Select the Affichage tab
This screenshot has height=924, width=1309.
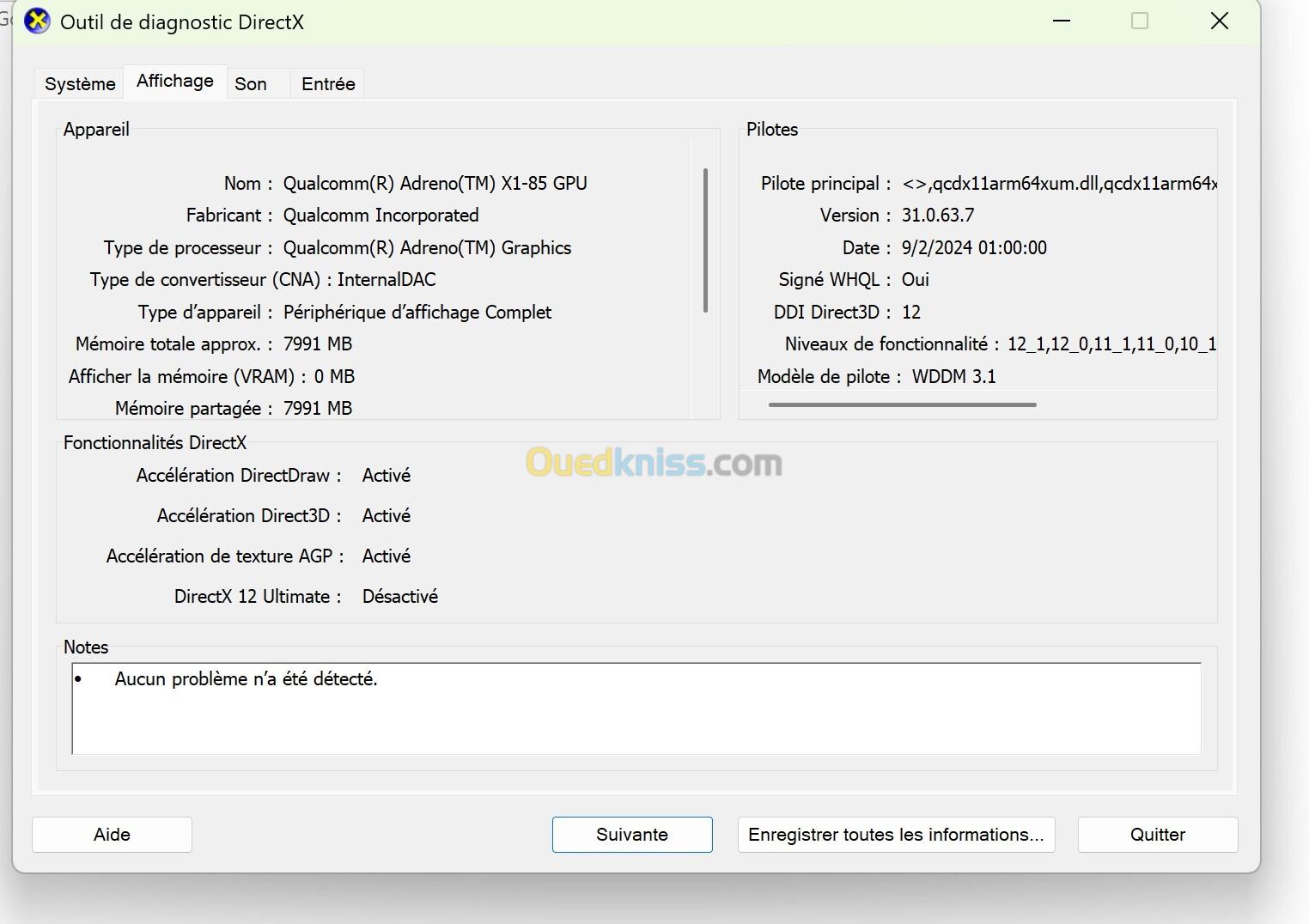(175, 82)
